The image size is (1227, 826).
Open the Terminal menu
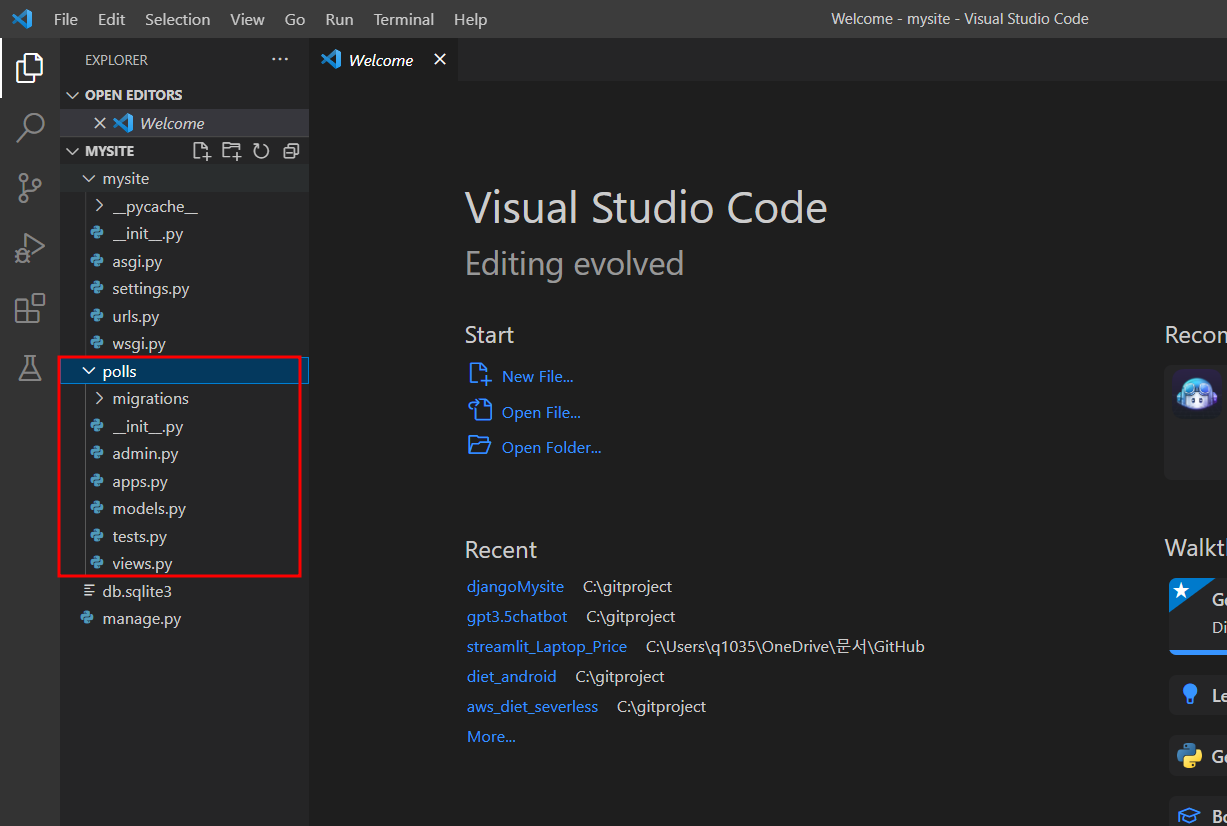click(x=405, y=19)
